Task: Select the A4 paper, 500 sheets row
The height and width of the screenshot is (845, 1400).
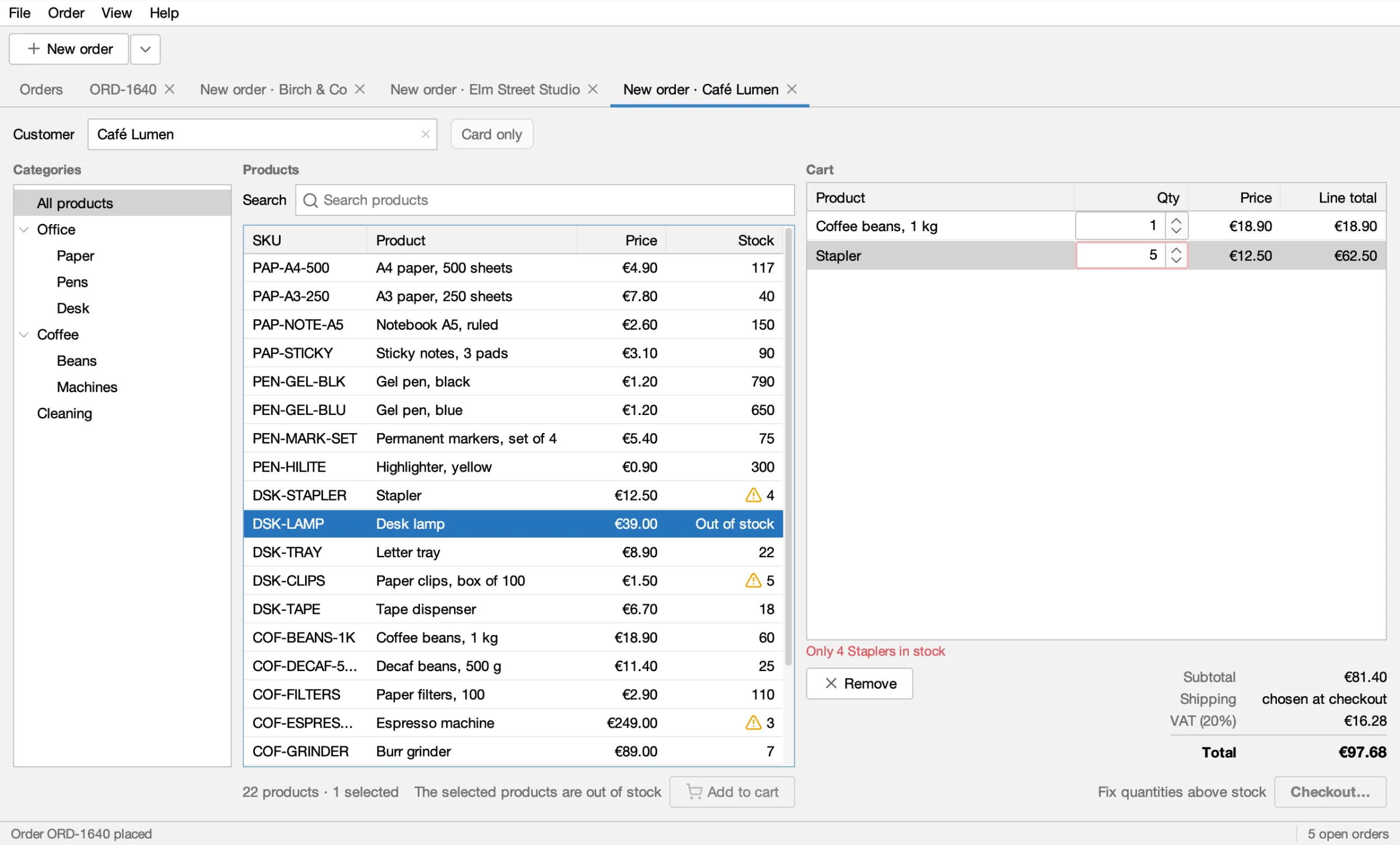Action: click(513, 268)
